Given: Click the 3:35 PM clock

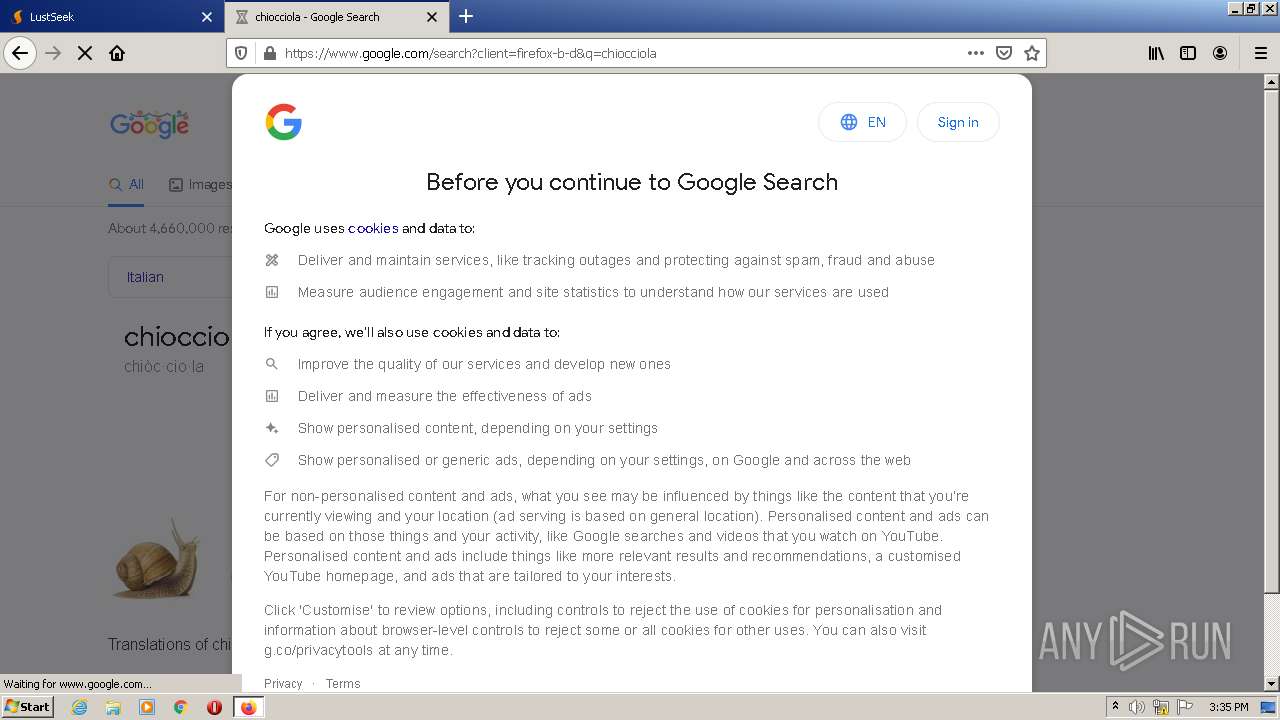Looking at the screenshot, I should click(x=1229, y=707).
